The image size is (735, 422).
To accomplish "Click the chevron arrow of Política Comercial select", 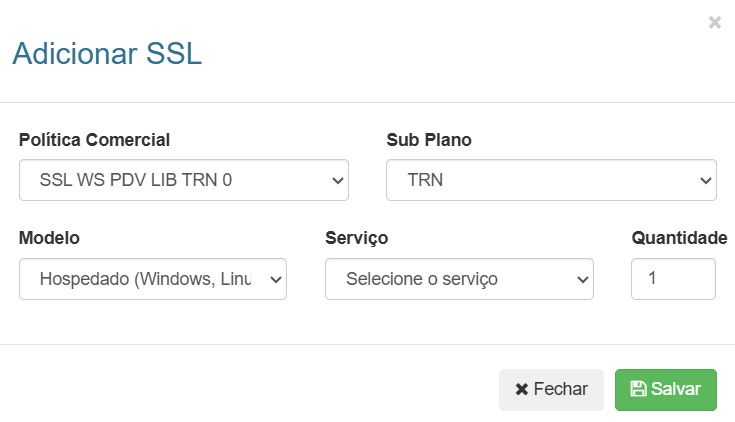I will [336, 181].
